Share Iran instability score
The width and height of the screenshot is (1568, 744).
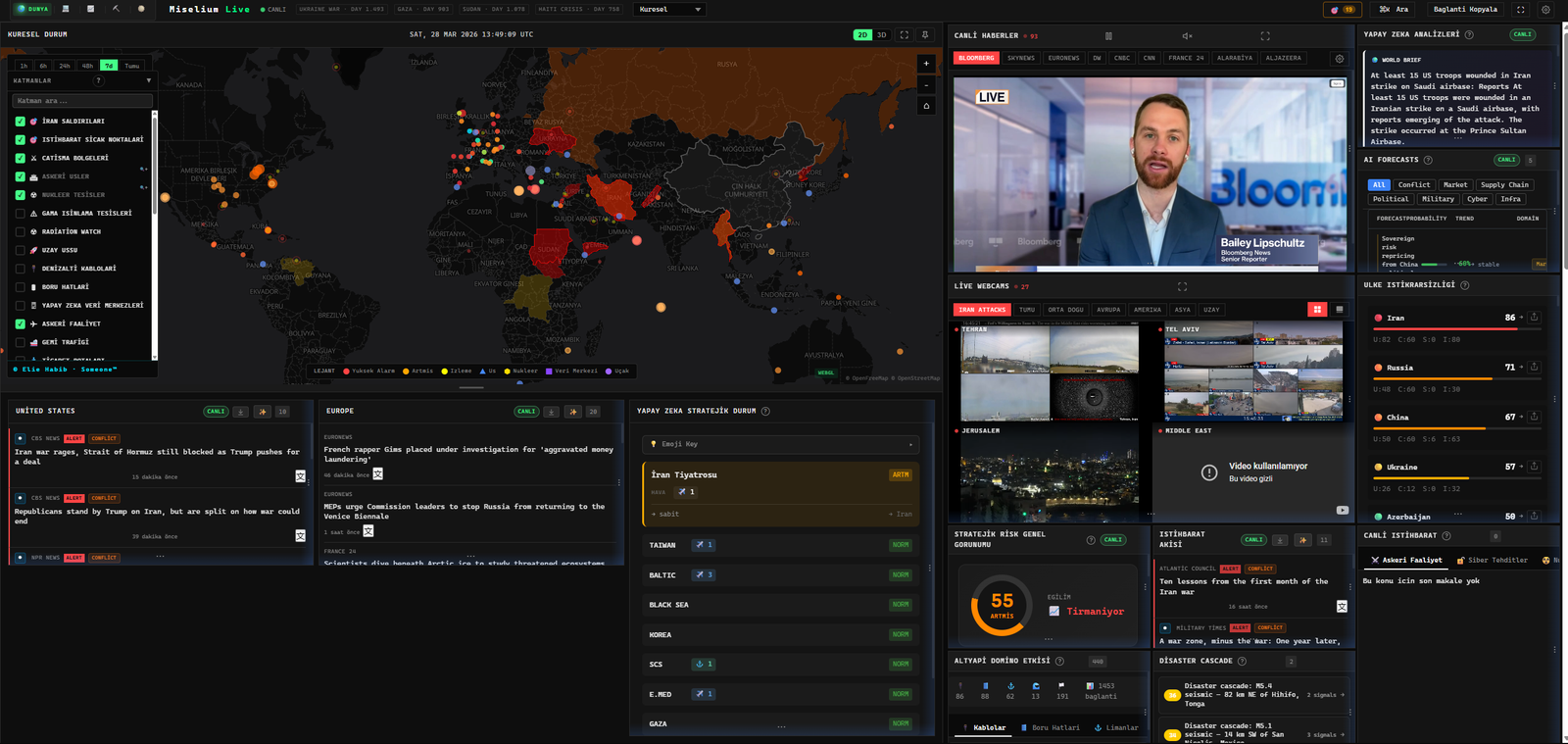[1534, 318]
